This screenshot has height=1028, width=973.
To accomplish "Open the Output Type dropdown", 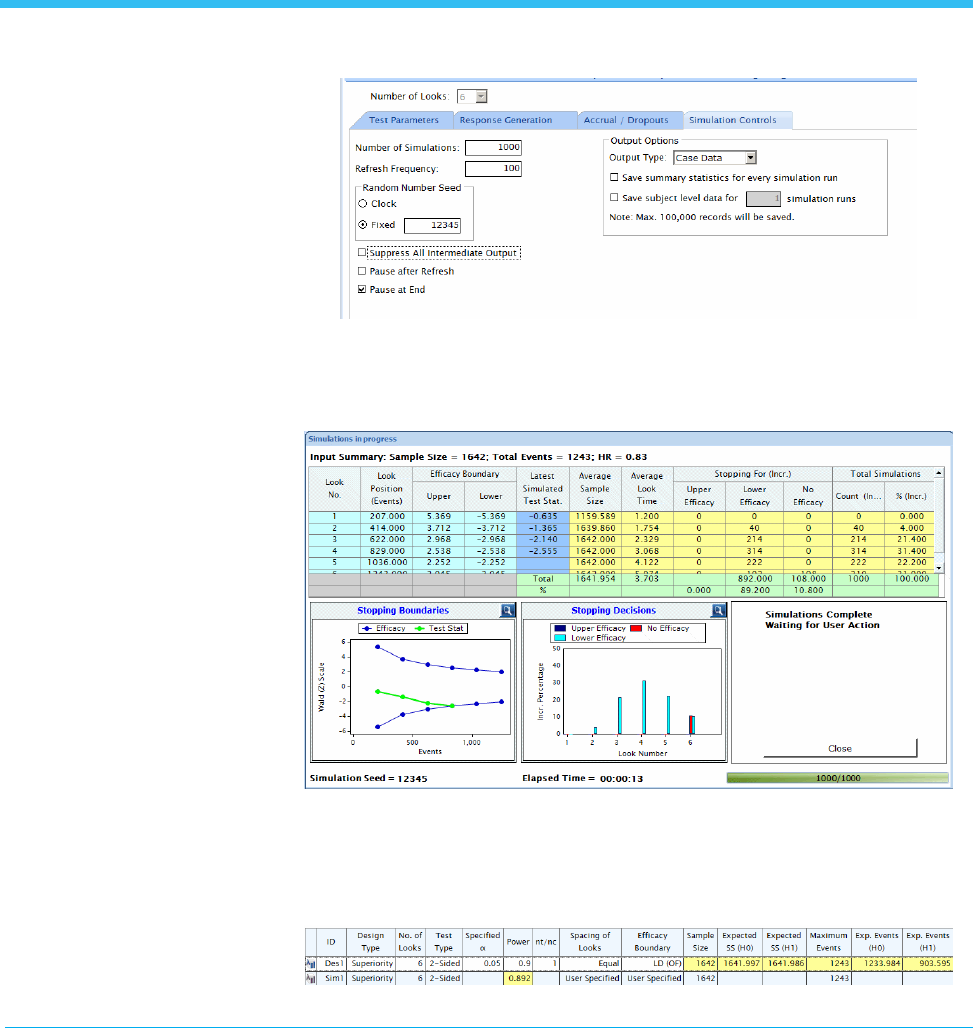I will coord(751,157).
